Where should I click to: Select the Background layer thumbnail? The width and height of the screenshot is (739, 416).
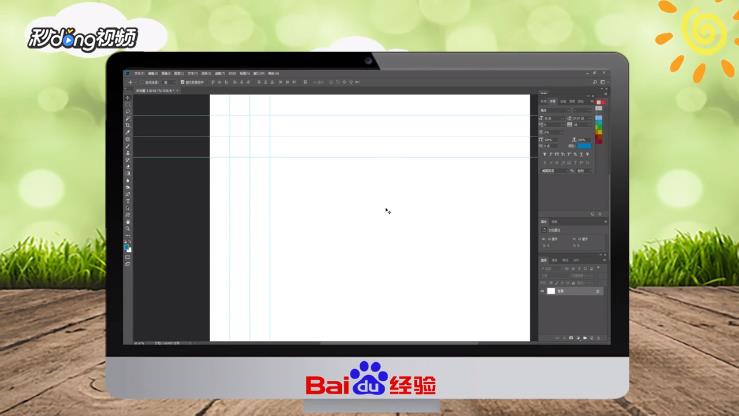click(x=551, y=291)
